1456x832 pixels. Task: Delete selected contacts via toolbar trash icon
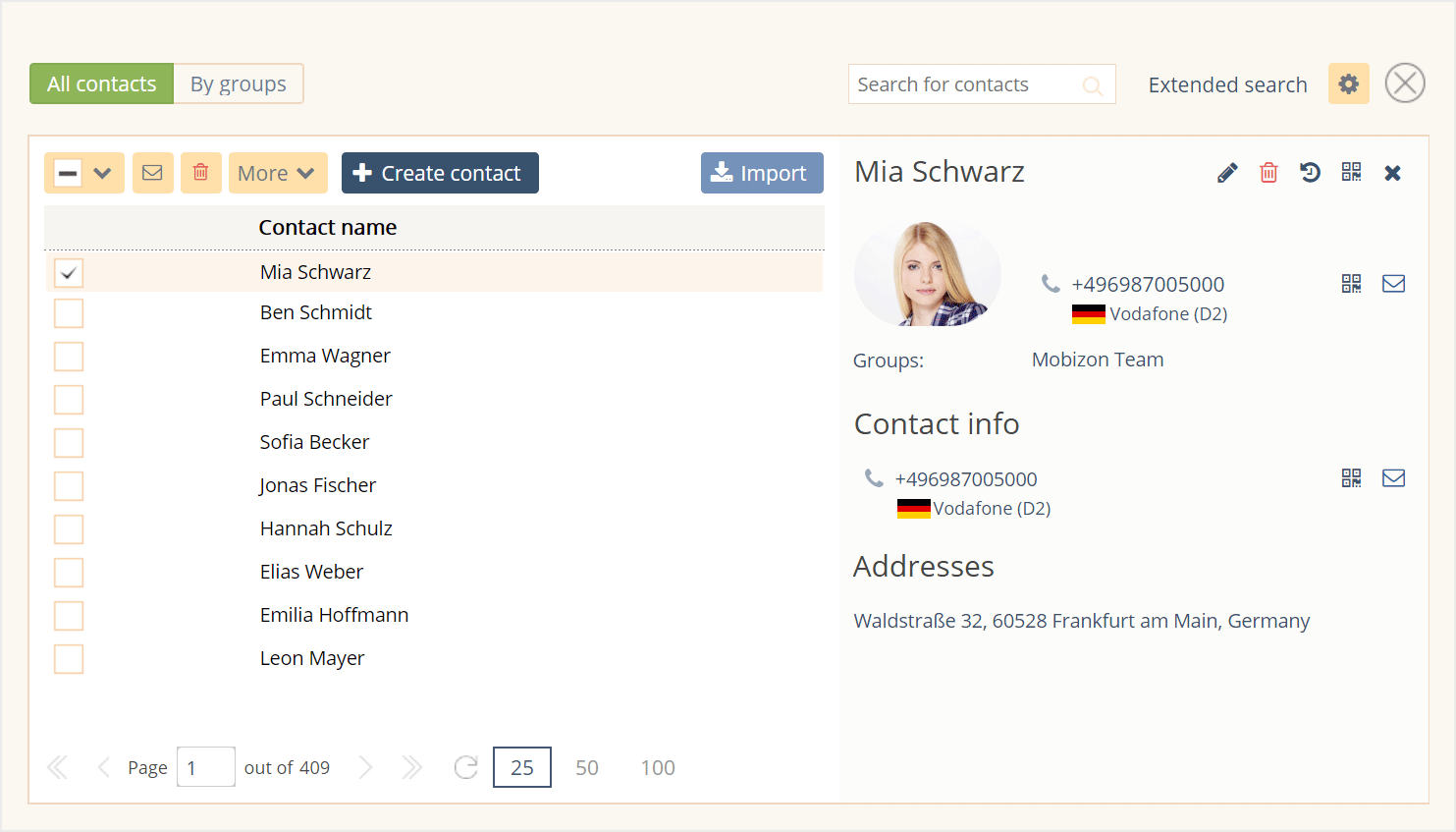pos(201,173)
